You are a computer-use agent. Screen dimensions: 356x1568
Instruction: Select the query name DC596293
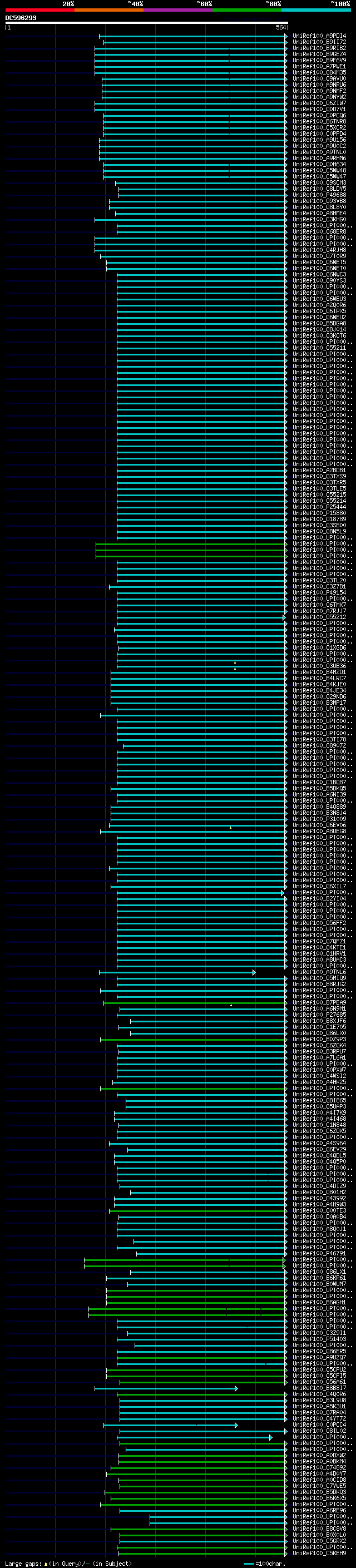21,18
